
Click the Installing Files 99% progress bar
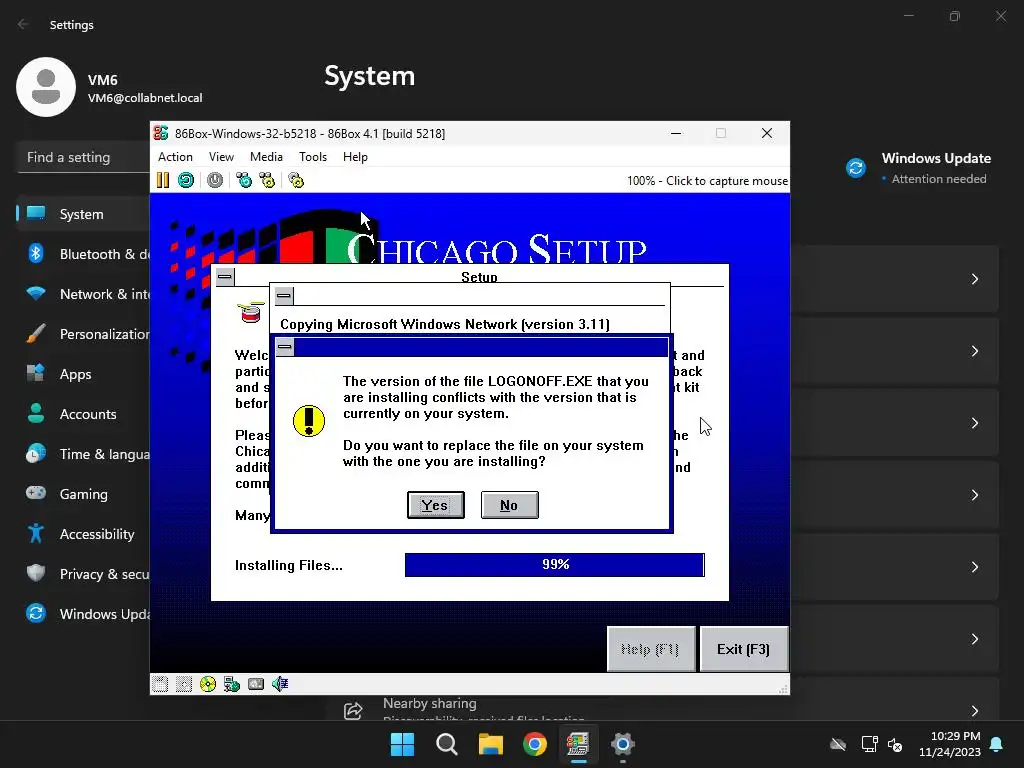554,564
